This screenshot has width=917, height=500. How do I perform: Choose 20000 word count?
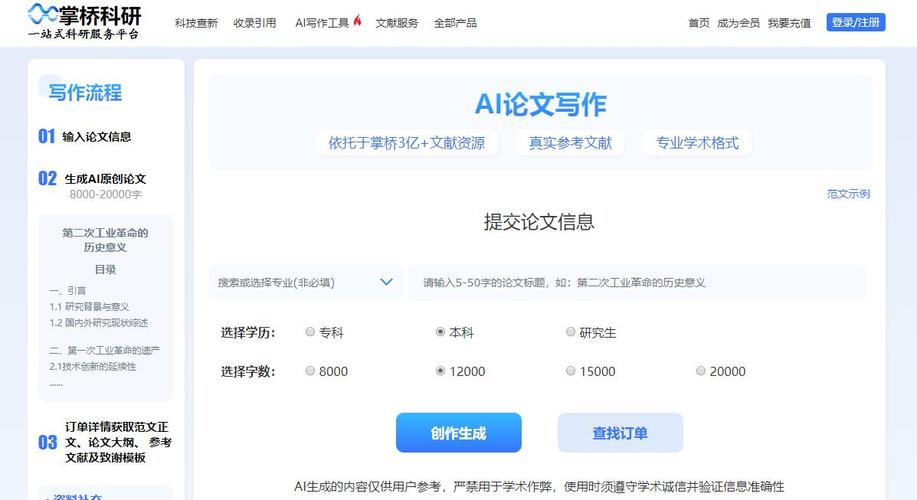(x=701, y=371)
